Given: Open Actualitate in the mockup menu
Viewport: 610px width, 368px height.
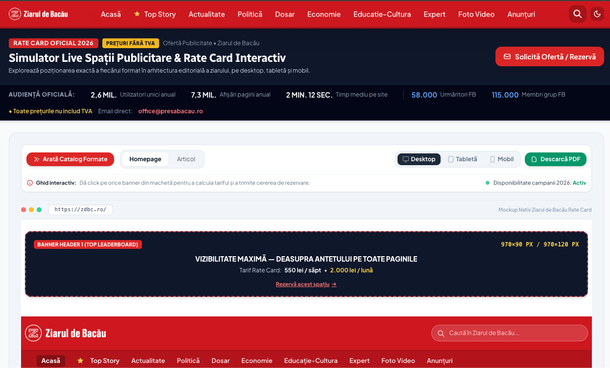Looking at the screenshot, I should [148, 361].
